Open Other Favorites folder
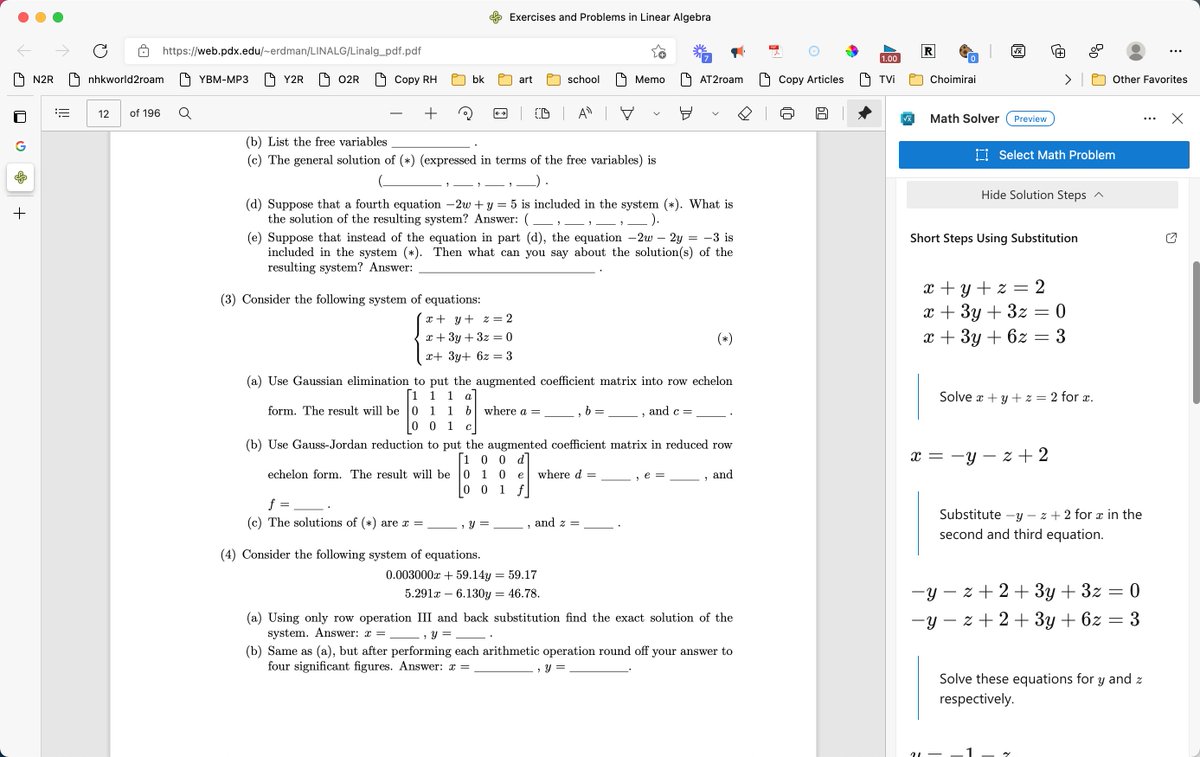 tap(1139, 79)
